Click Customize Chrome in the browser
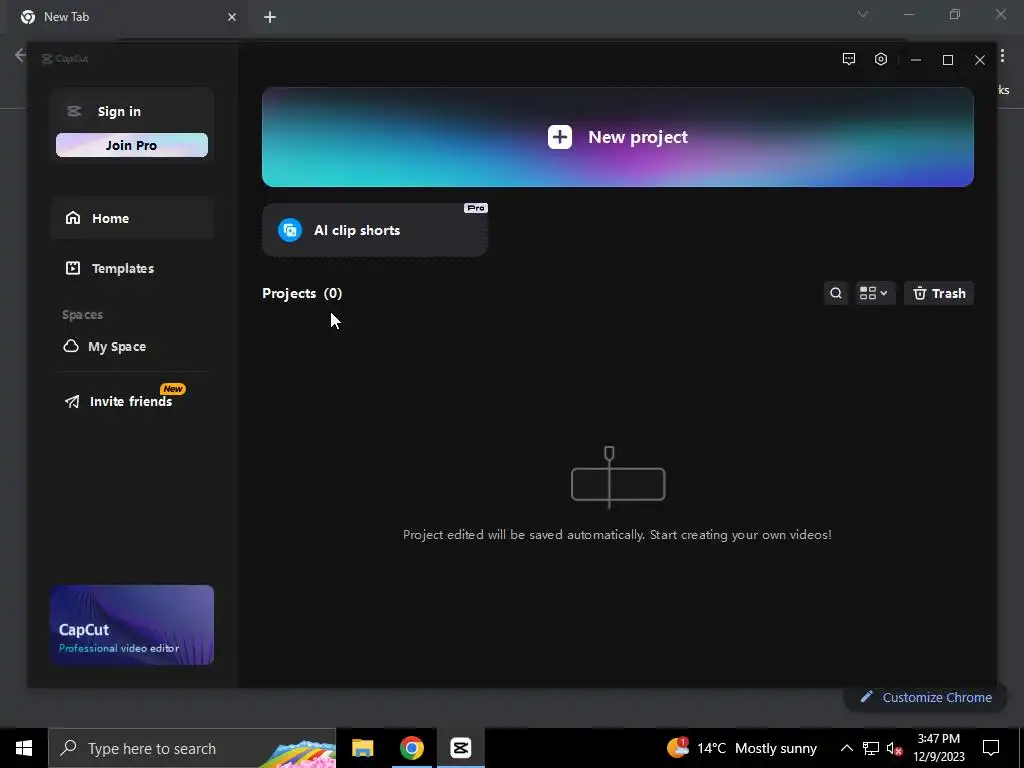This screenshot has height=768, width=1024. [x=927, y=697]
